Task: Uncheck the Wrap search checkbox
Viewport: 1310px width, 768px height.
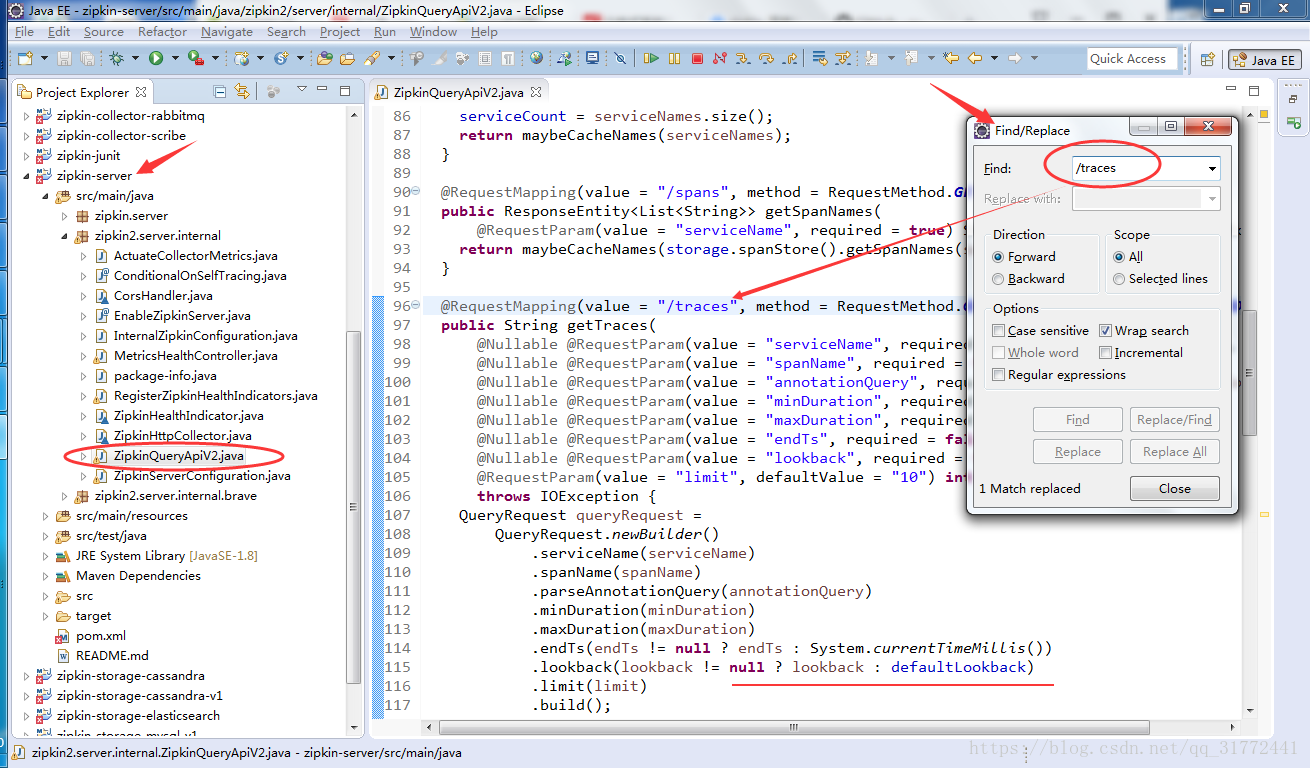Action: coord(1105,331)
